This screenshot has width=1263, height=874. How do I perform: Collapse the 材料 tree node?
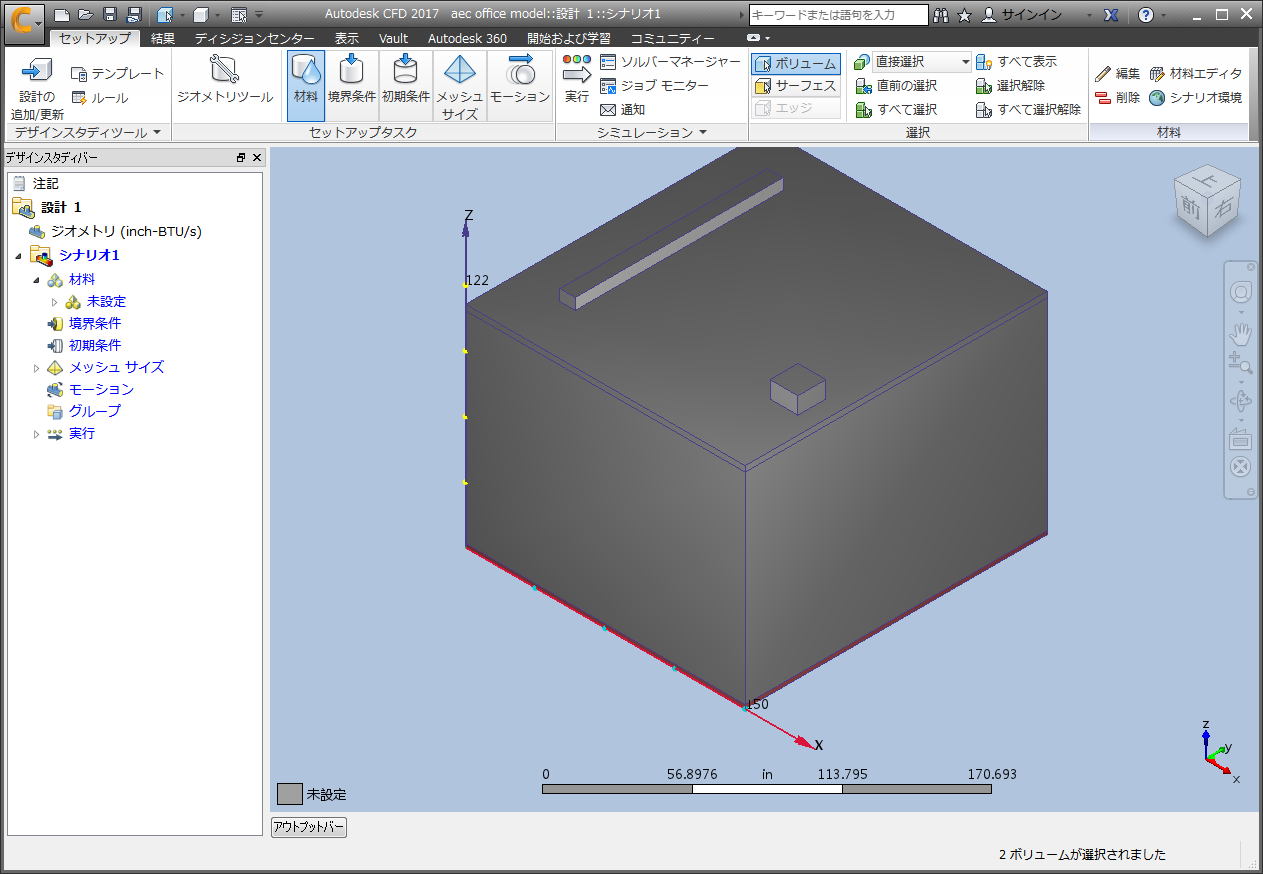click(x=37, y=280)
